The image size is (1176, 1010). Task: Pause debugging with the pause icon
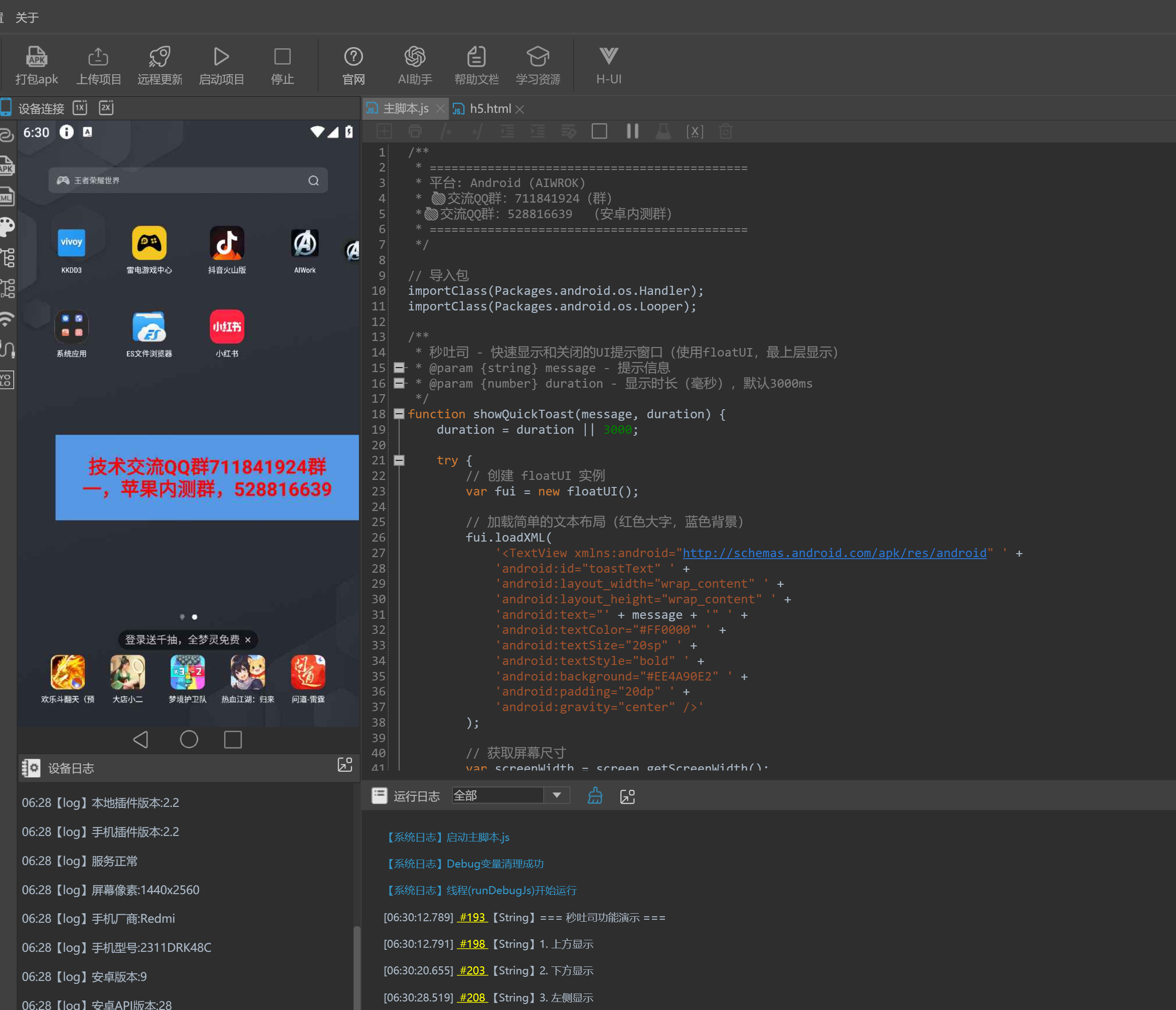pos(632,131)
